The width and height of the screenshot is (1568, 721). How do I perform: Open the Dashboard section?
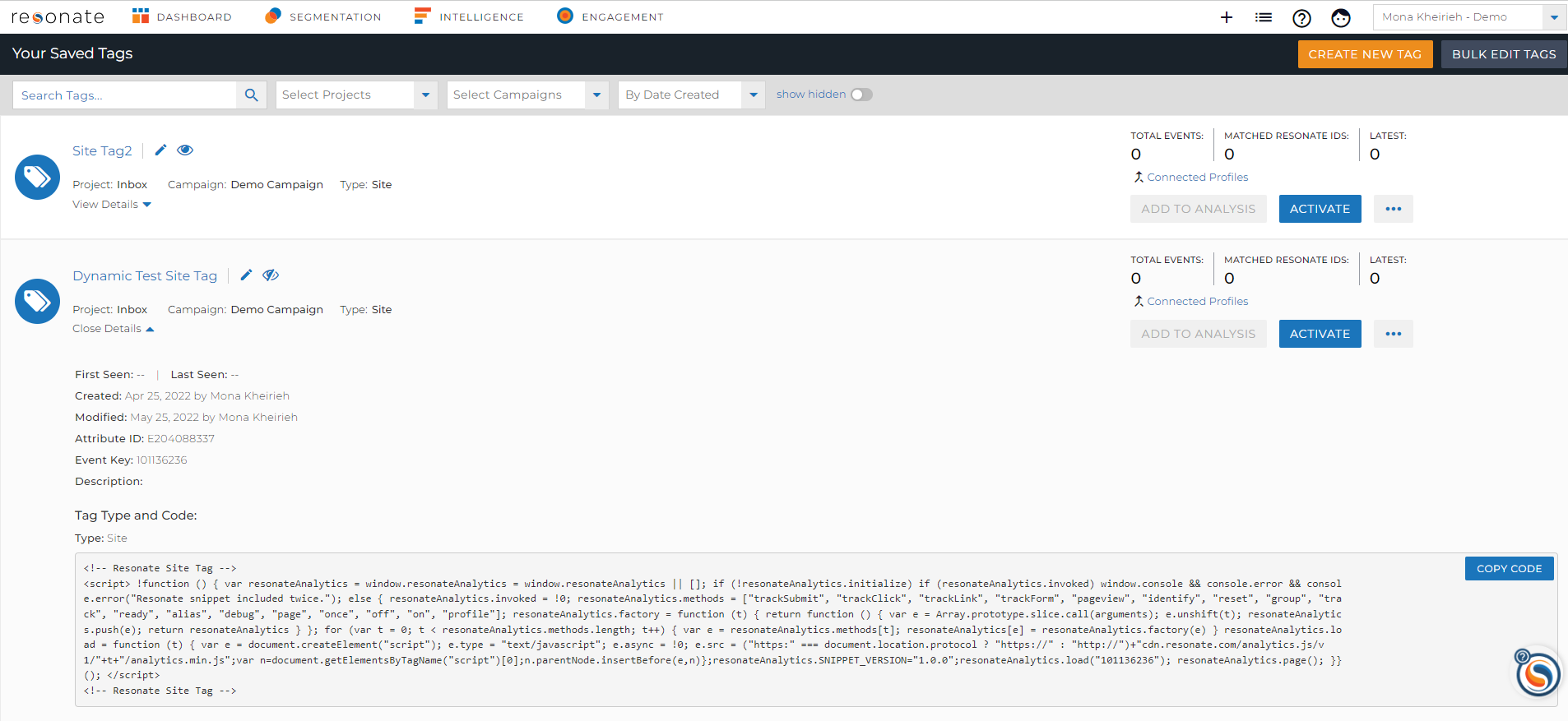pos(182,16)
